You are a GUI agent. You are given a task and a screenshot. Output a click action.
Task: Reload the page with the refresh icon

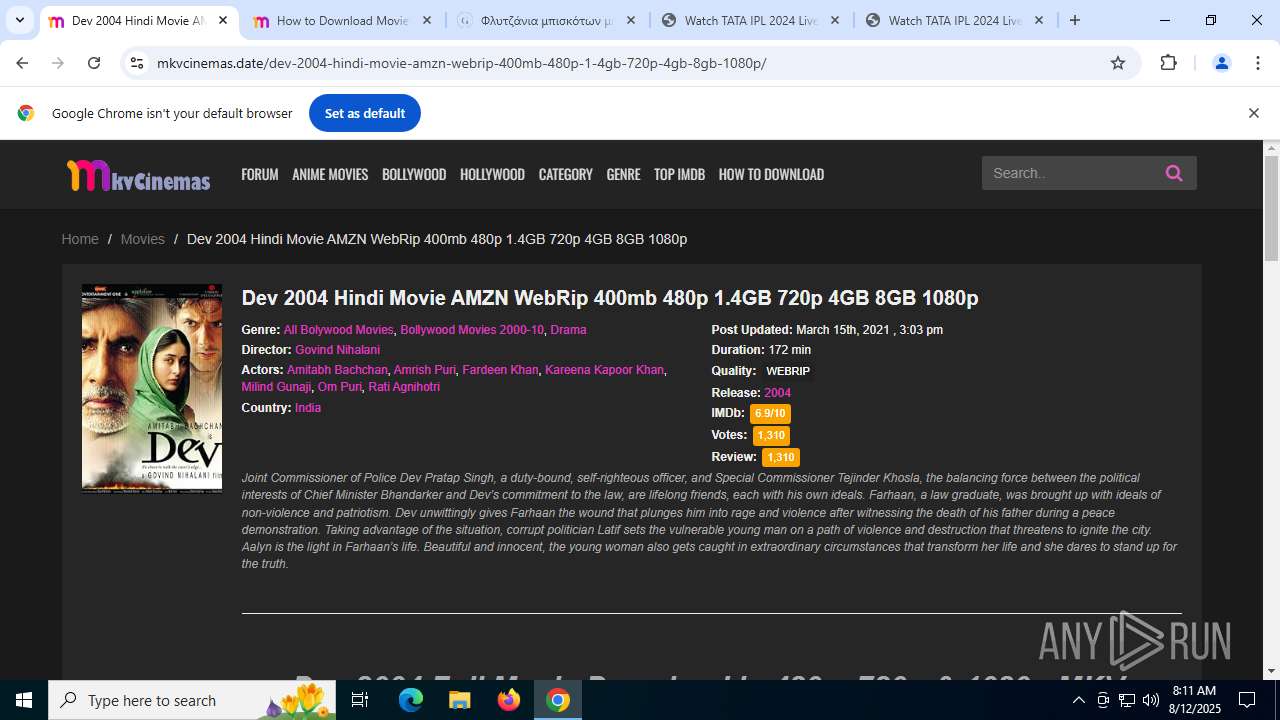tap(94, 63)
